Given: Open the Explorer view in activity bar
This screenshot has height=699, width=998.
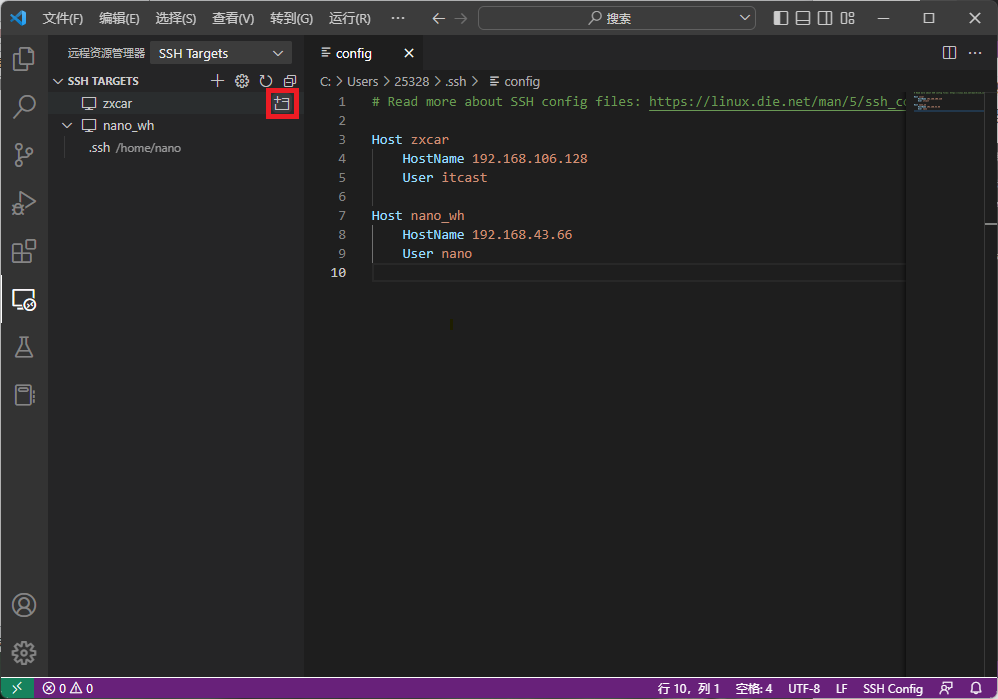Looking at the screenshot, I should [24, 59].
